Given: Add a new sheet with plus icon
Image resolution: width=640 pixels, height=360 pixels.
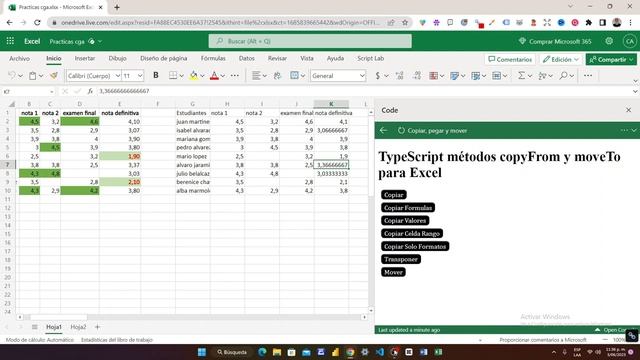Looking at the screenshot, I should pos(97,327).
